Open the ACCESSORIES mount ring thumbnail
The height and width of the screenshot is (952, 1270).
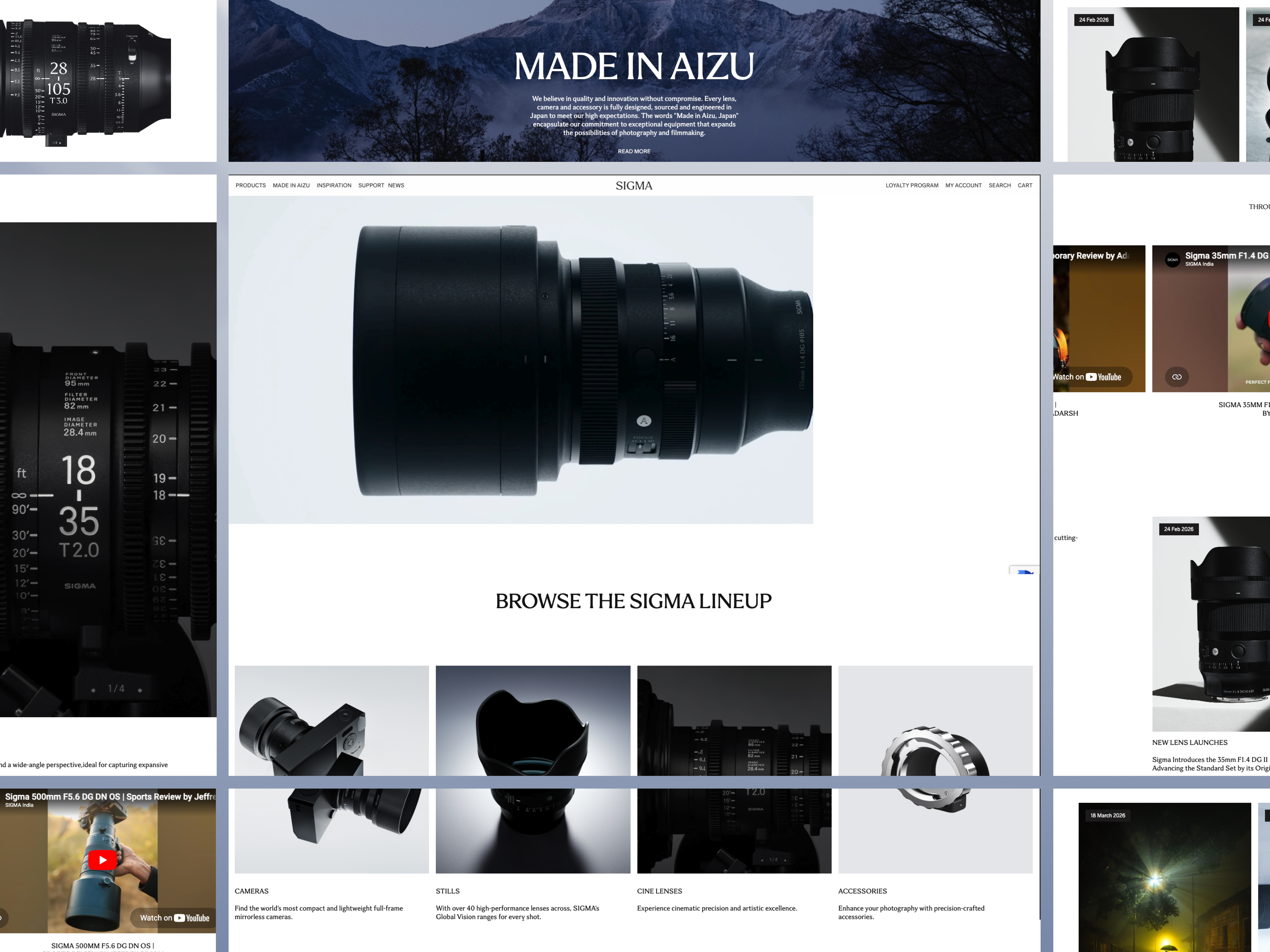[x=935, y=770]
